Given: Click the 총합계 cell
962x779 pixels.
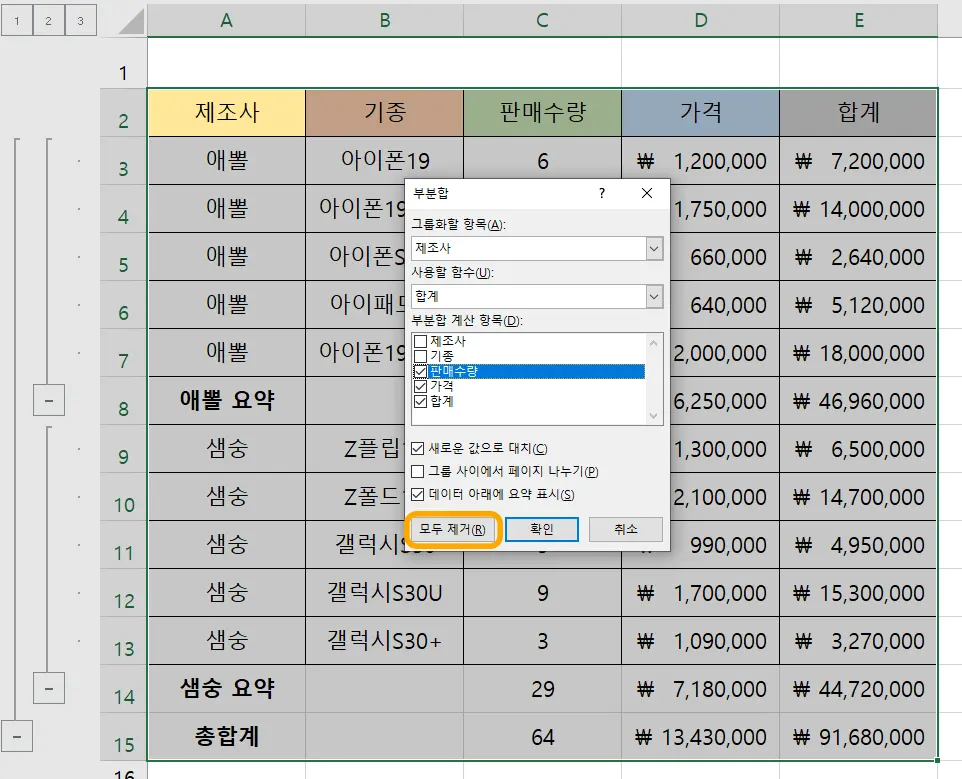Looking at the screenshot, I should (x=226, y=737).
